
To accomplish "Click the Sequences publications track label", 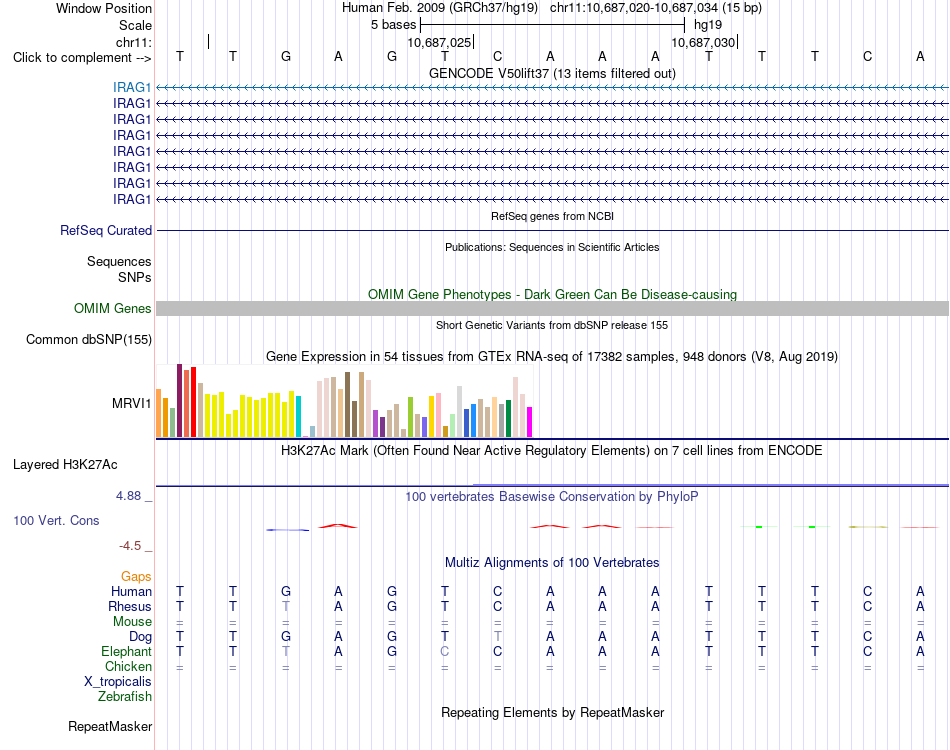I will pos(119,262).
